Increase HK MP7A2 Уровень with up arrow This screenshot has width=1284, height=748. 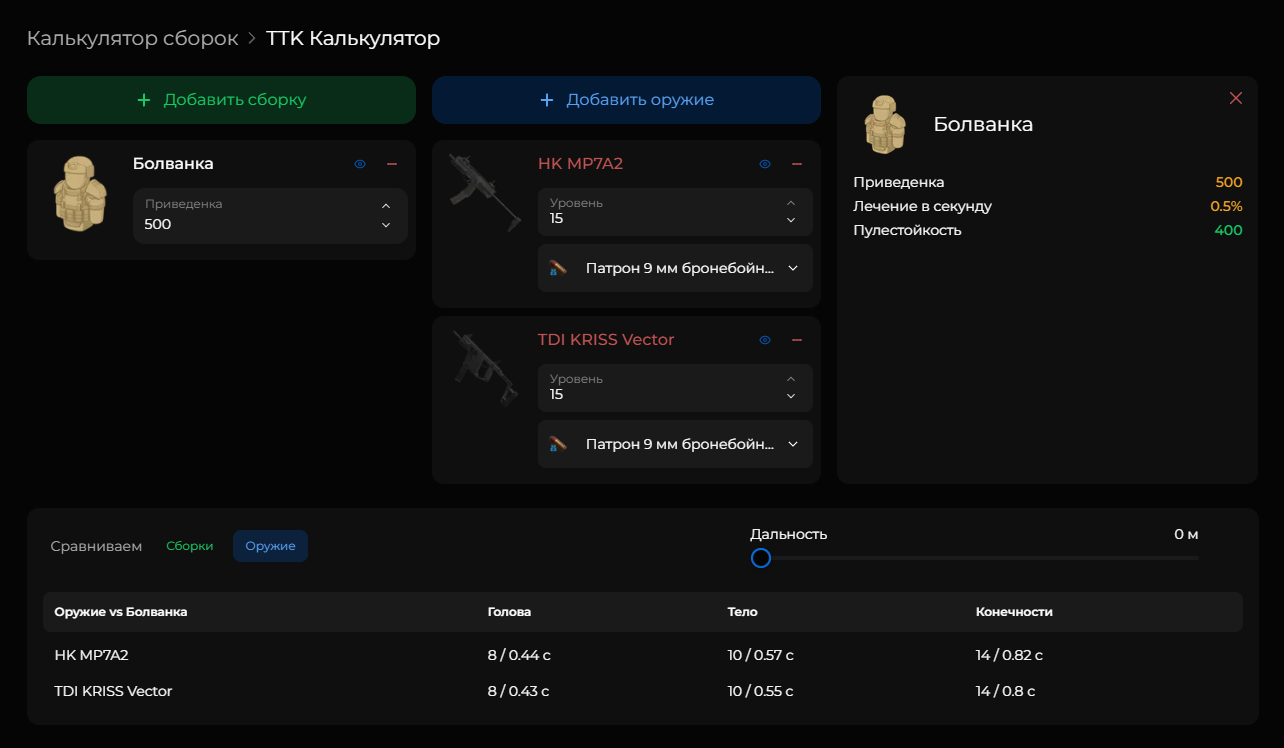pos(791,204)
